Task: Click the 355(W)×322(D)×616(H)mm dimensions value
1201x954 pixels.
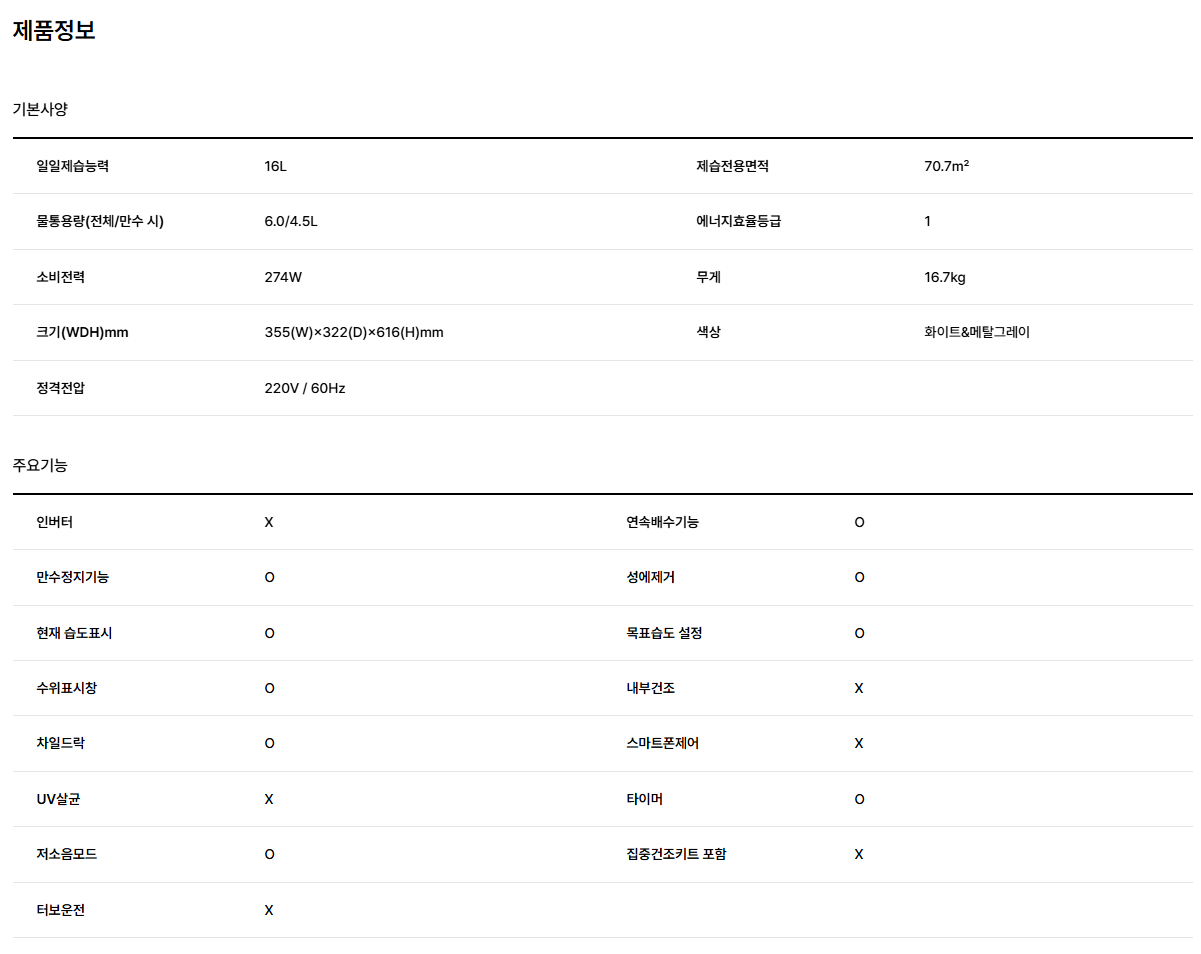Action: (x=354, y=332)
